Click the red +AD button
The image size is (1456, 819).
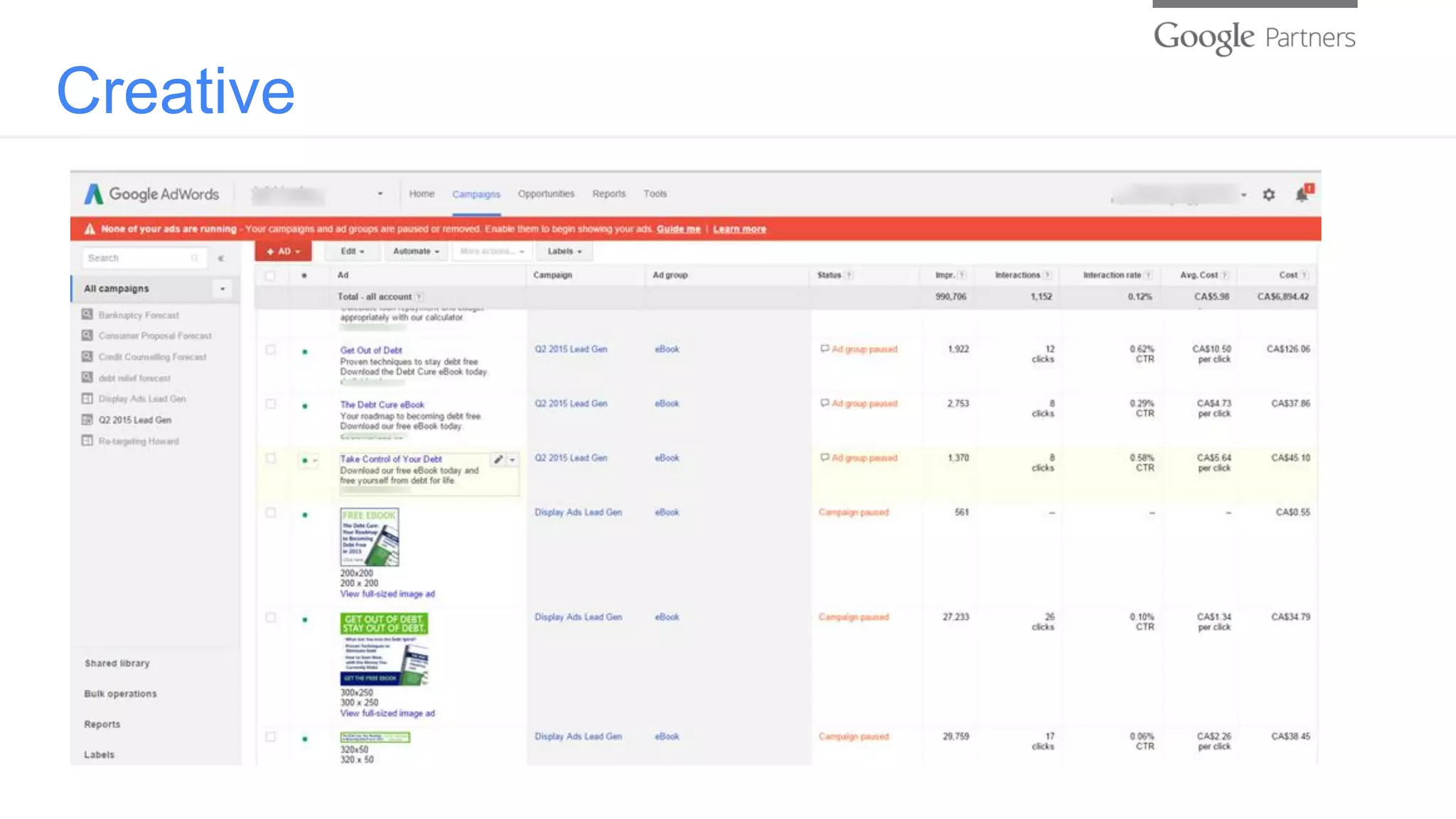284,252
